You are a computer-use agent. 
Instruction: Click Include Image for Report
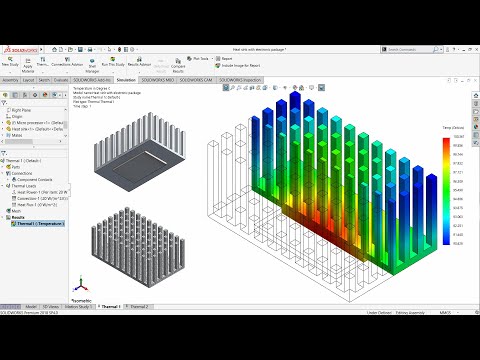[x=238, y=66]
